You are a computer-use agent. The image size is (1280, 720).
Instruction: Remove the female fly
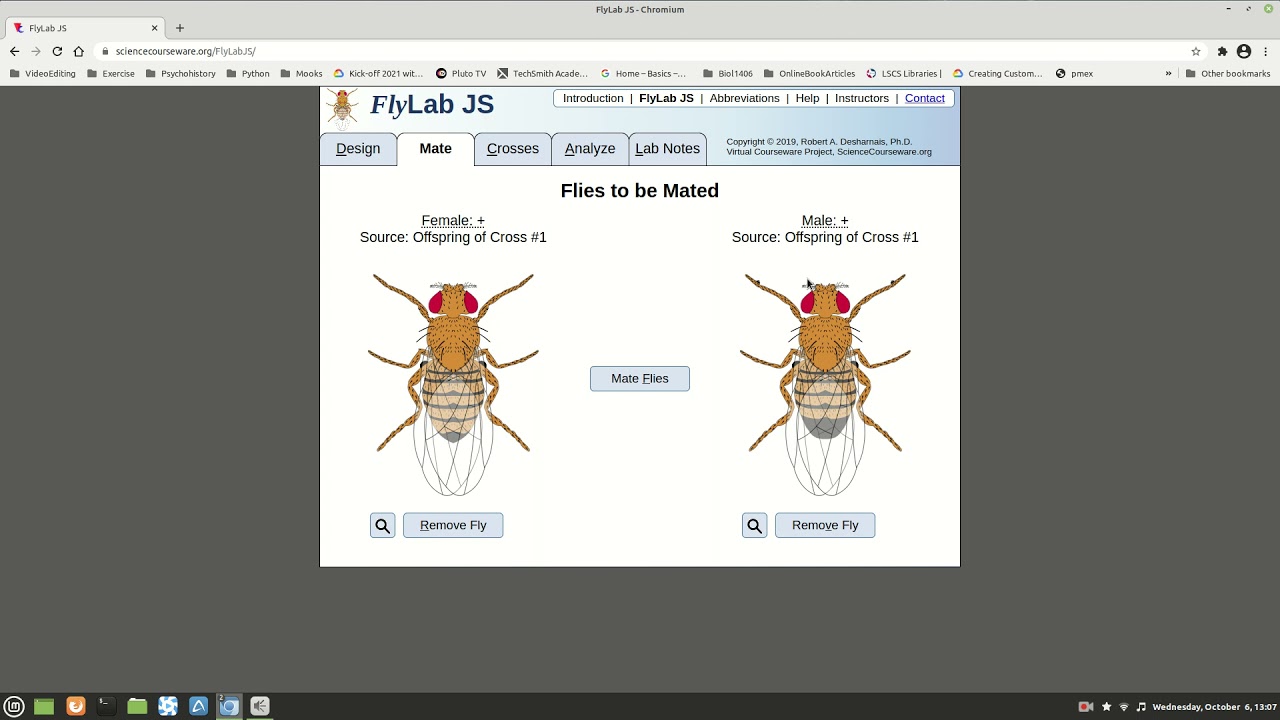pyautogui.click(x=453, y=525)
